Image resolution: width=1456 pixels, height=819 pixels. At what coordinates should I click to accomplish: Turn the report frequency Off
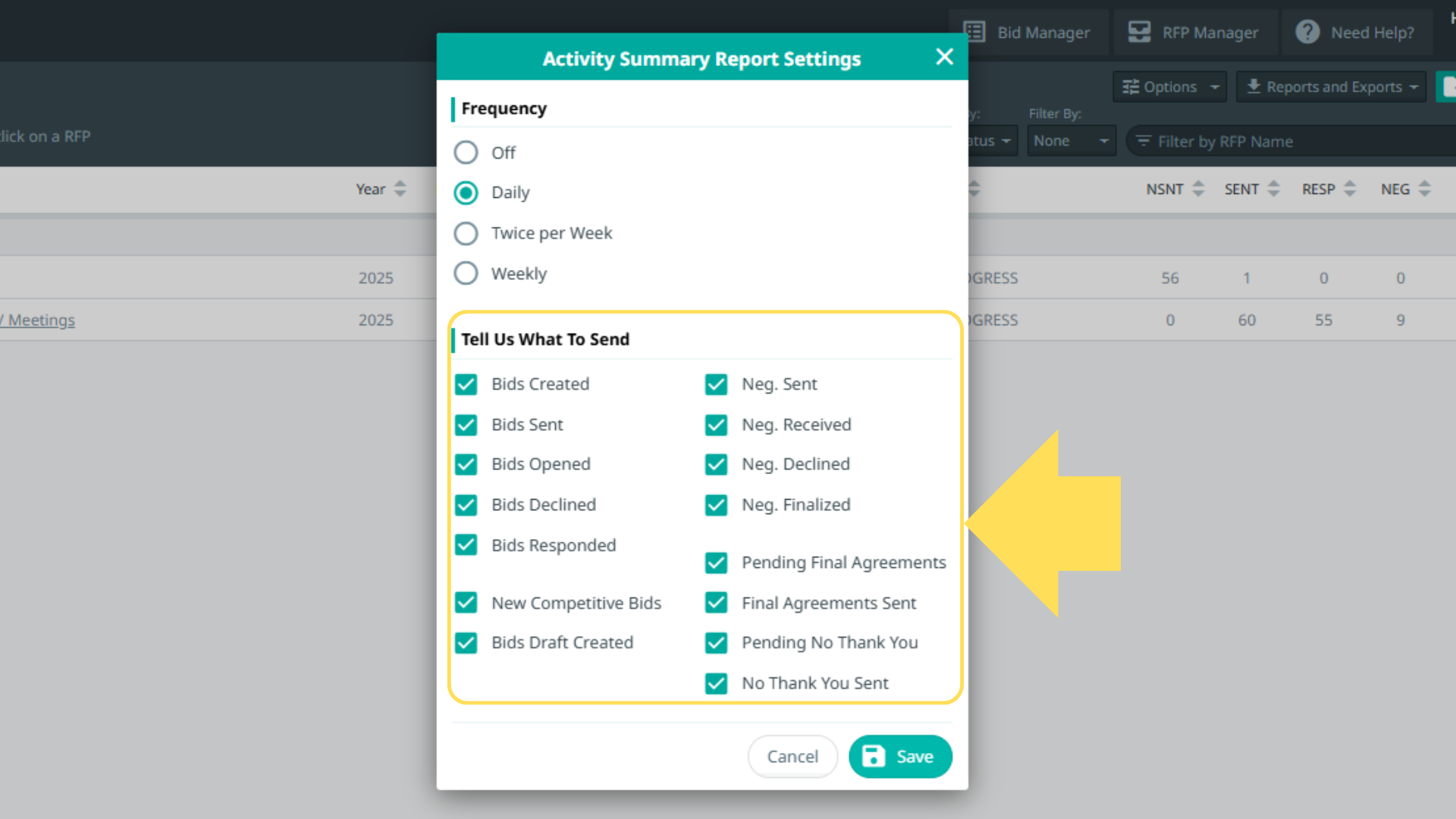pyautogui.click(x=466, y=152)
